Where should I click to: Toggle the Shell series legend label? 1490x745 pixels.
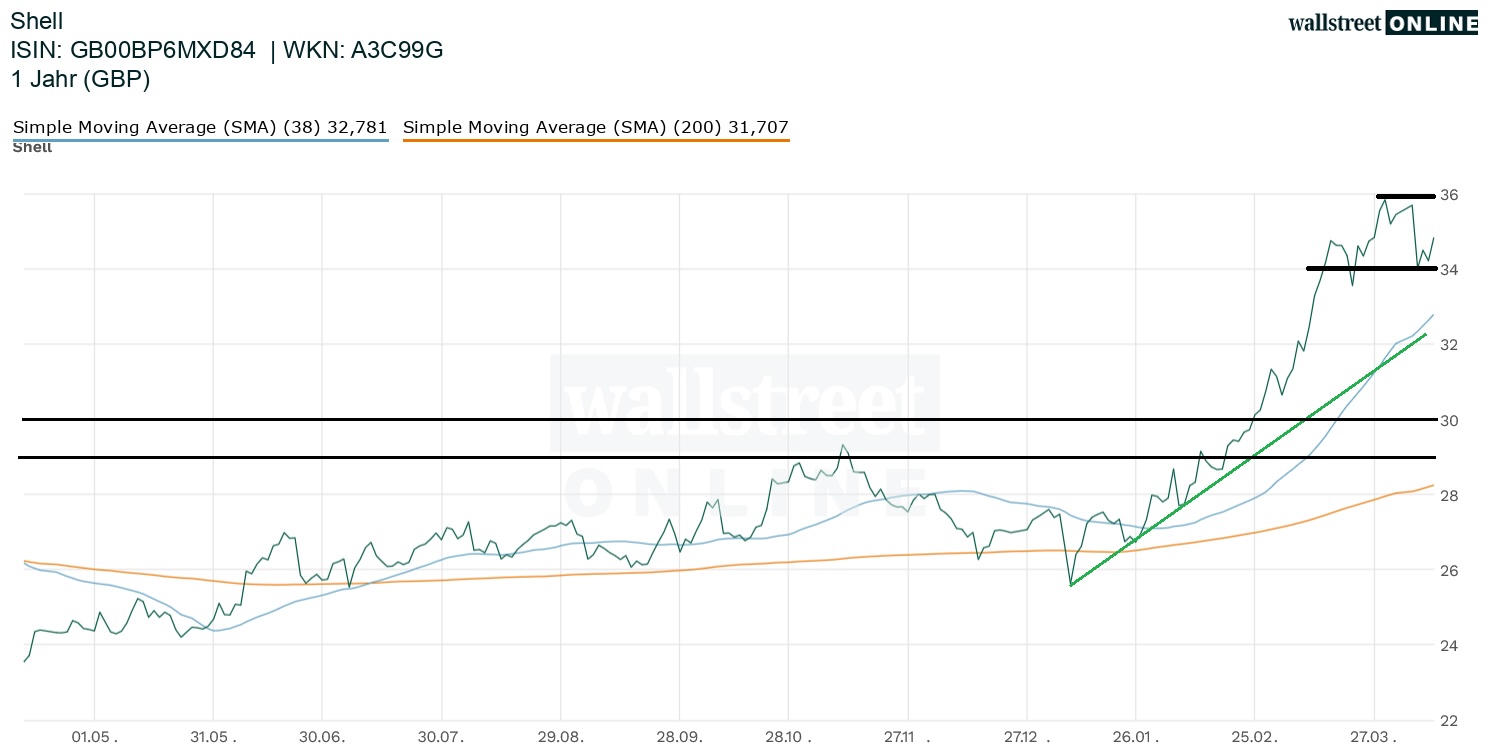[x=32, y=148]
